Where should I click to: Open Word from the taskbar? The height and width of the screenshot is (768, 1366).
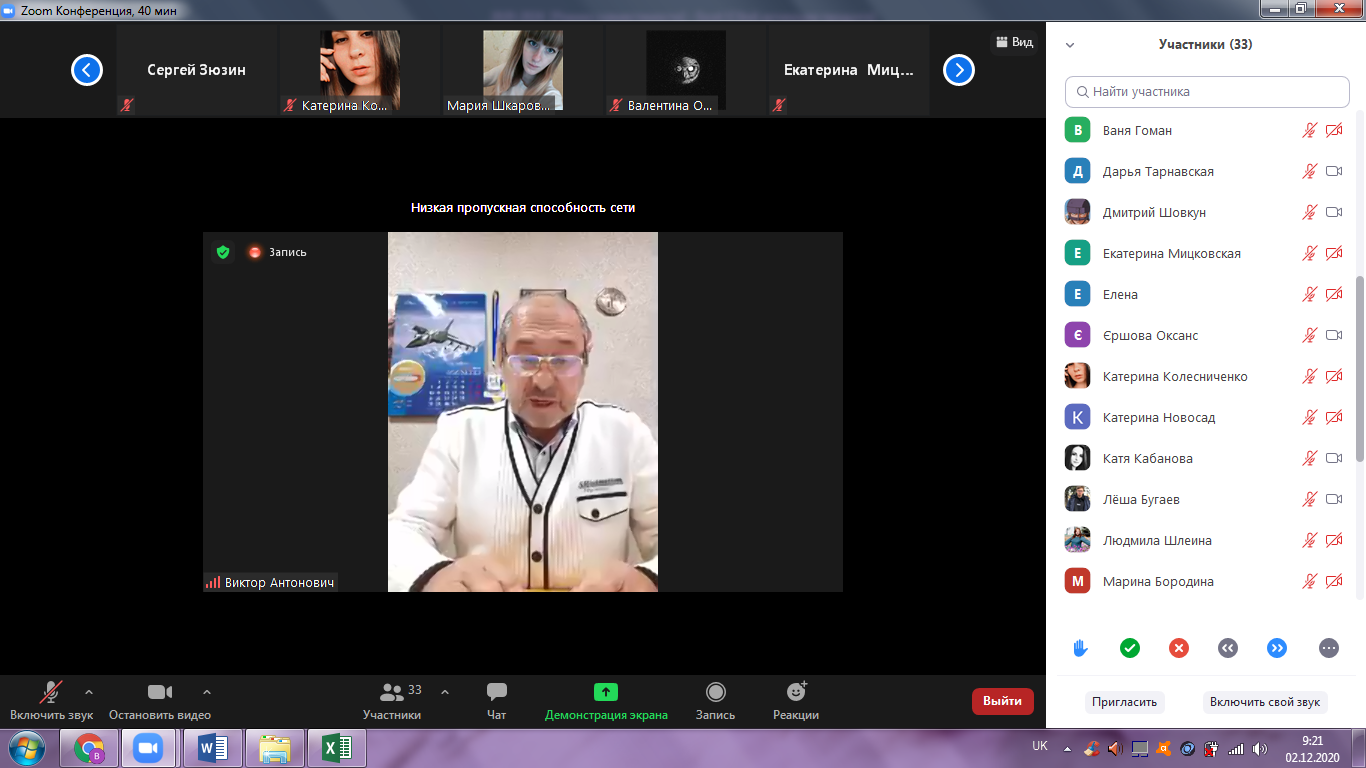pyautogui.click(x=213, y=748)
